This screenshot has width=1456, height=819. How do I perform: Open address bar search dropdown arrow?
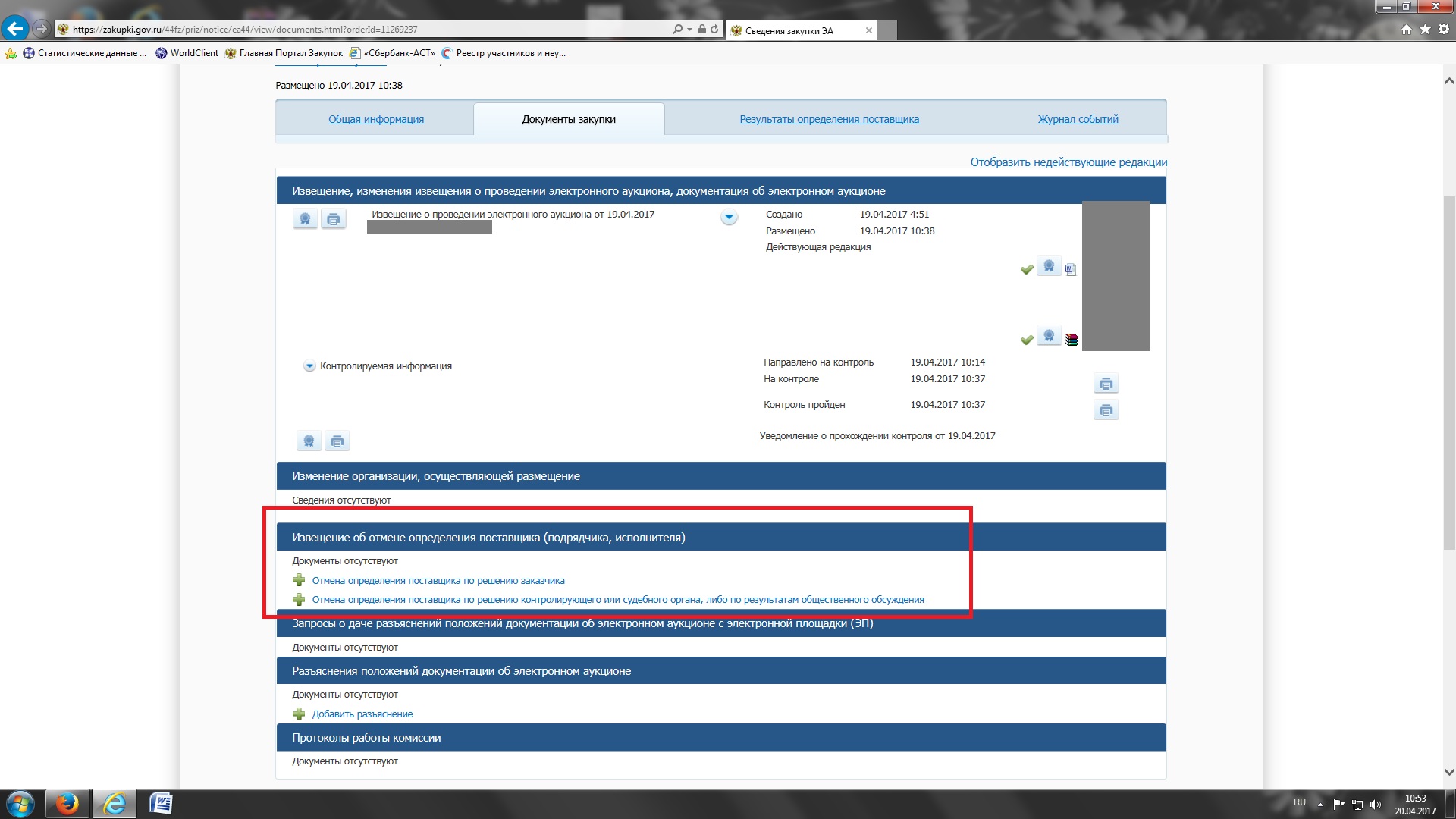(x=689, y=30)
